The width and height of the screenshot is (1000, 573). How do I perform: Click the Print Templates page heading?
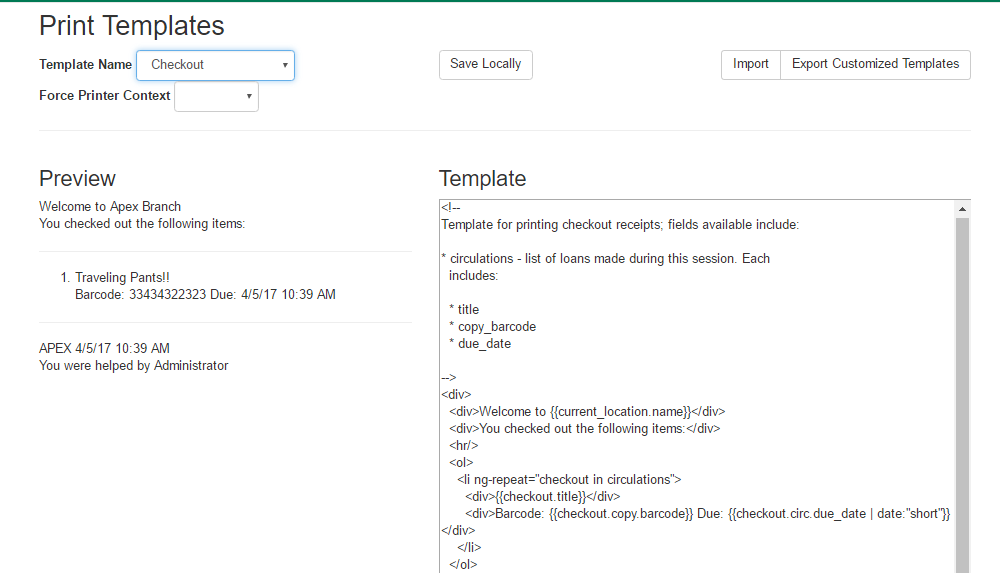(131, 26)
